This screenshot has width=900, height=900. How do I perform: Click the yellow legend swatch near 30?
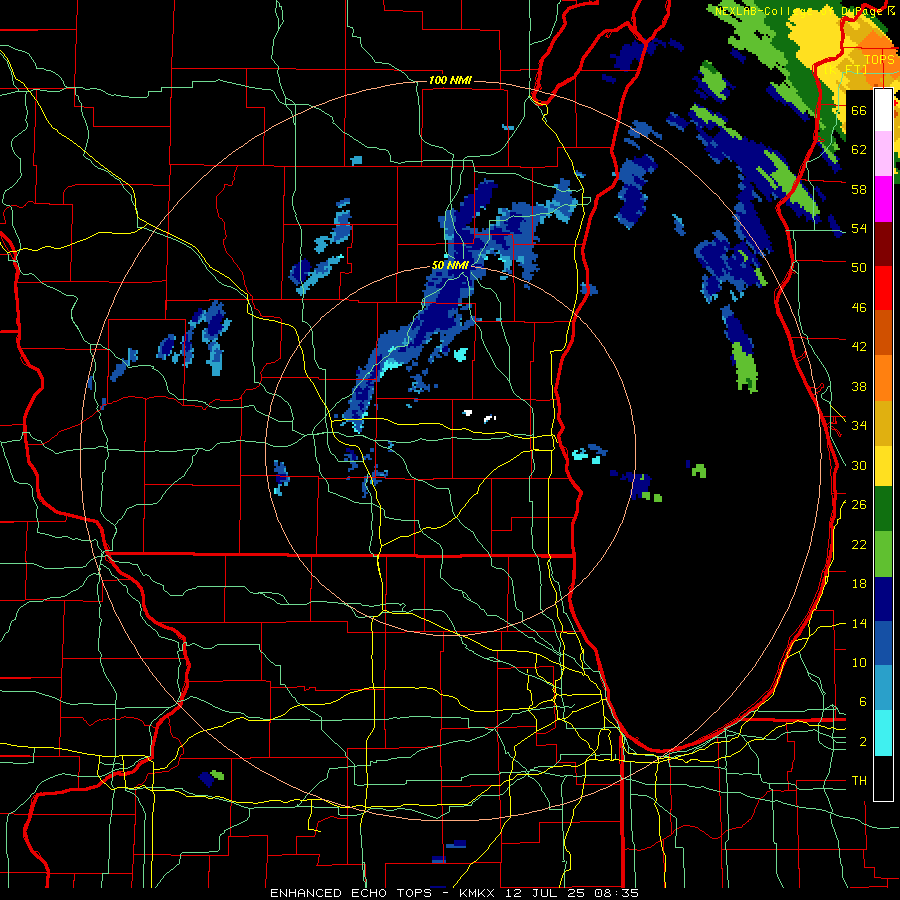pos(883,465)
